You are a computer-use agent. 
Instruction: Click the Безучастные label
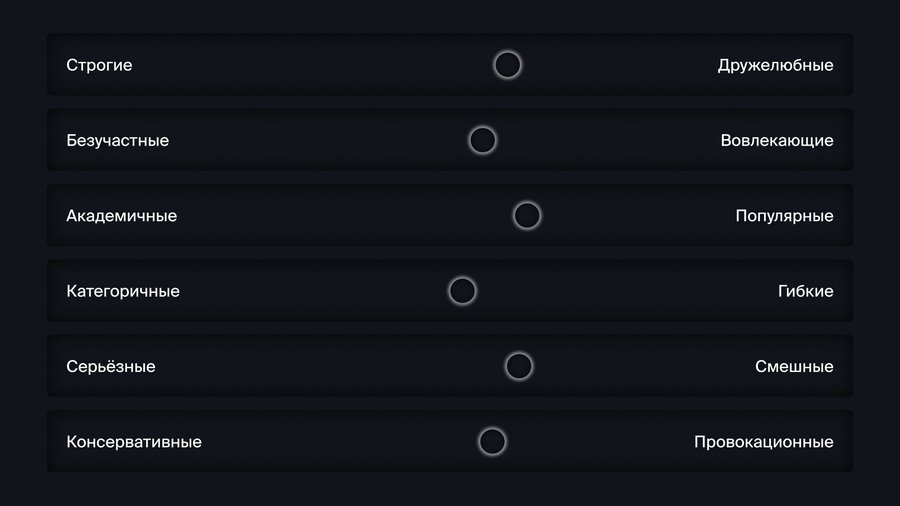tap(117, 140)
